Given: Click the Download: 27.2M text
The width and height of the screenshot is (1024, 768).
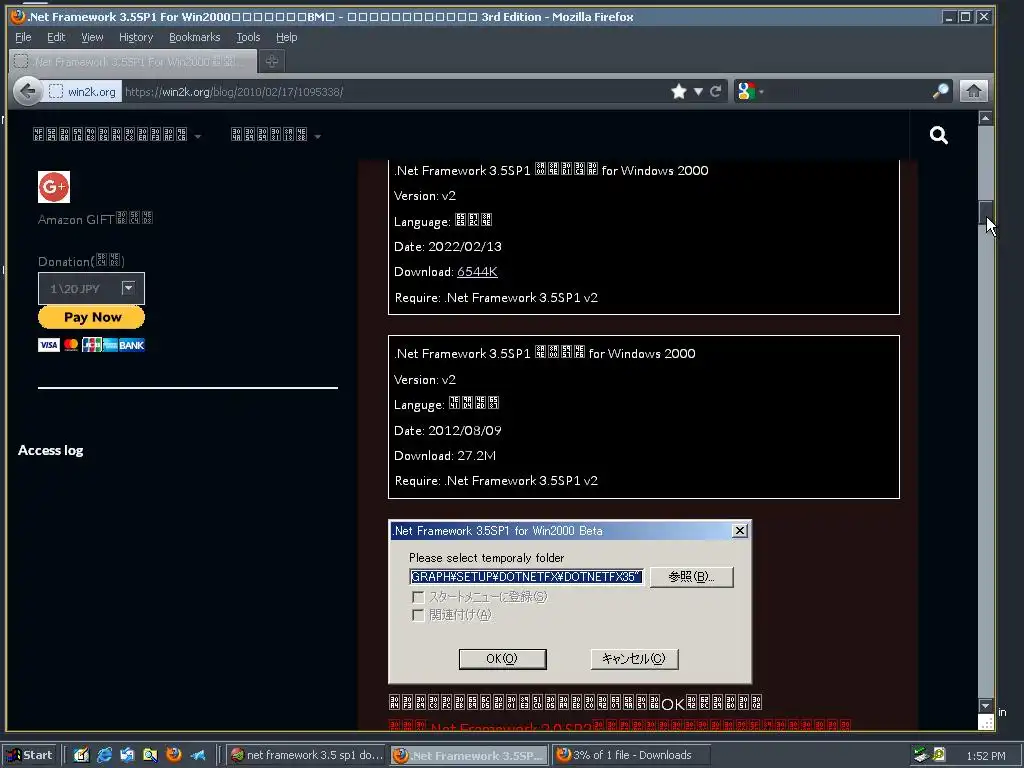Looking at the screenshot, I should coord(445,456).
